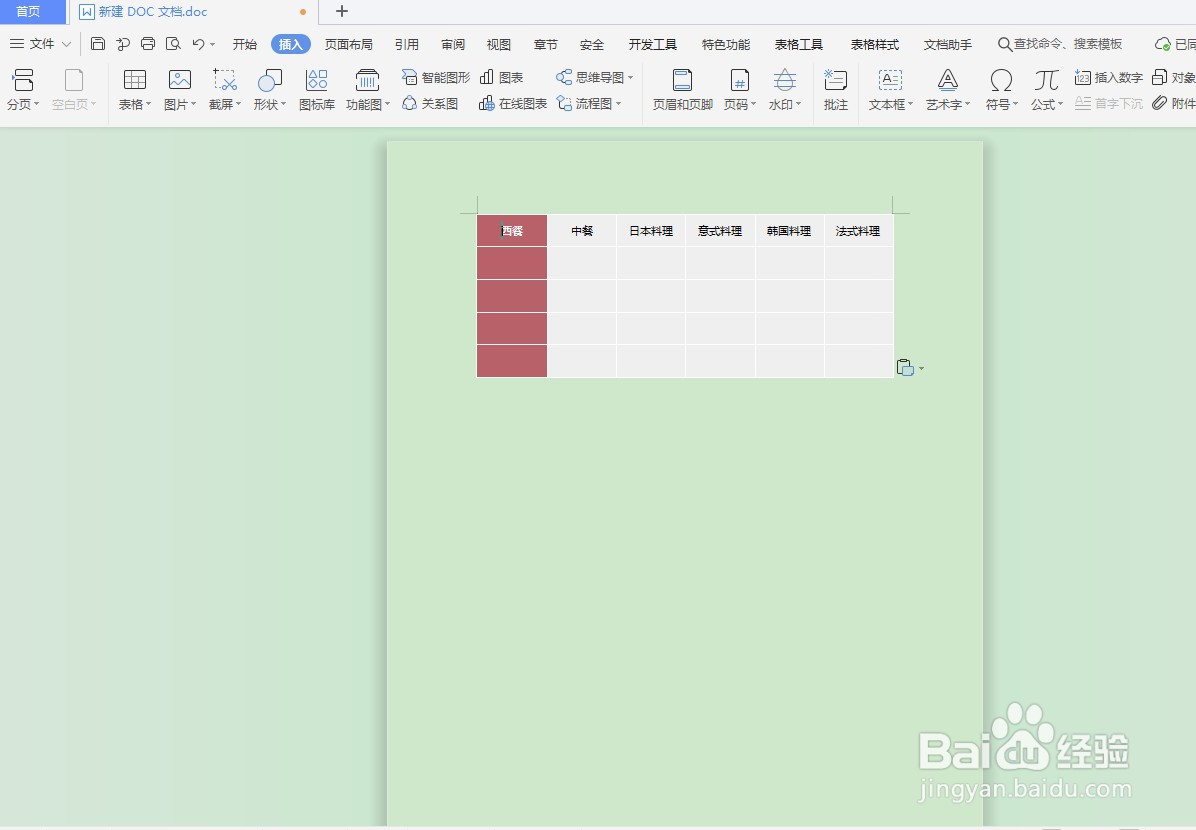Click the table cell containing 意式料理
This screenshot has width=1196, height=830.
point(720,230)
